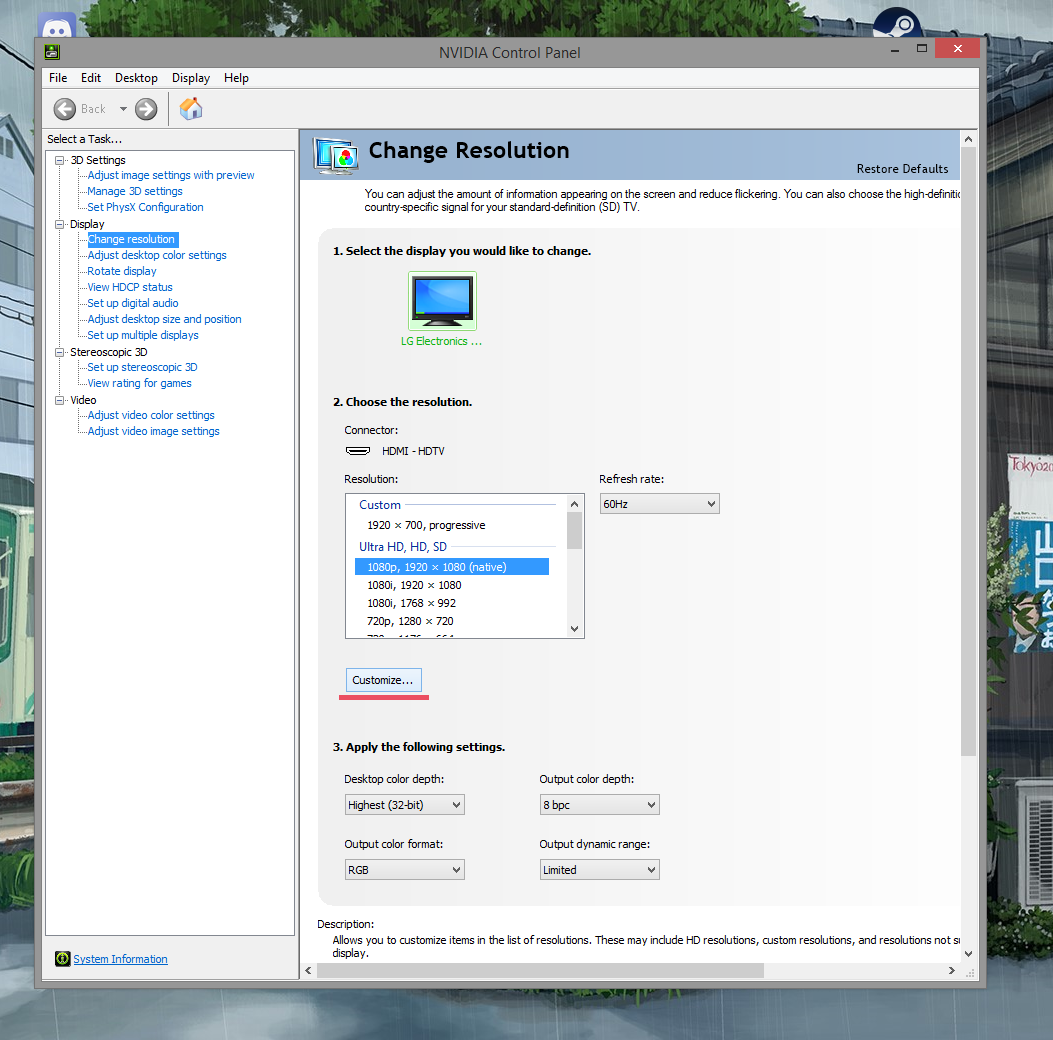Select Change resolution task

[132, 239]
